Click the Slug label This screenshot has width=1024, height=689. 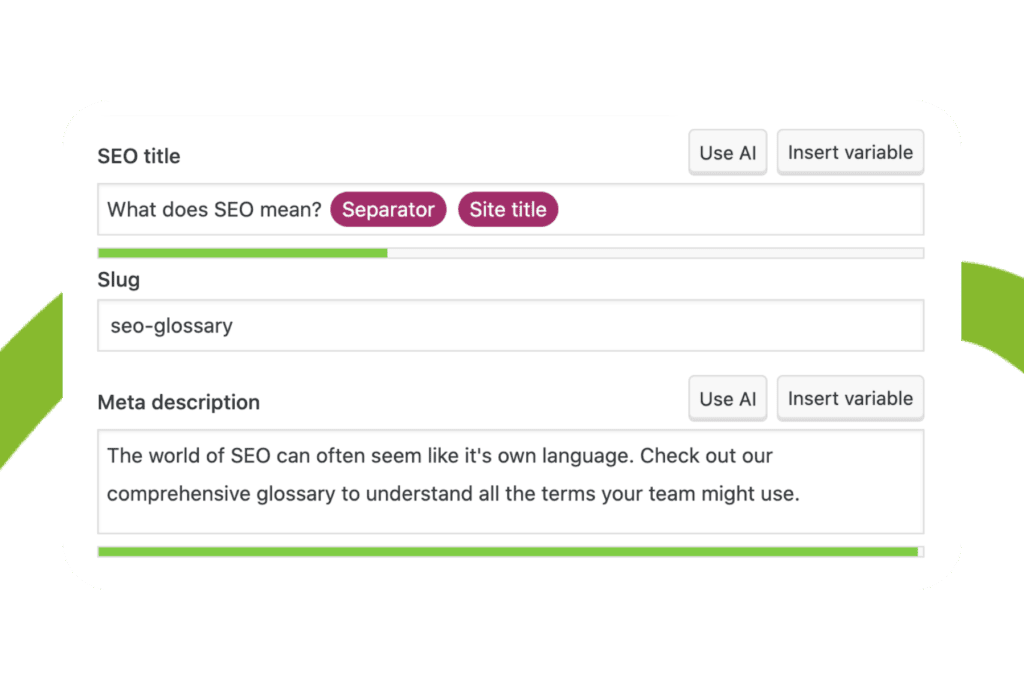point(118,280)
